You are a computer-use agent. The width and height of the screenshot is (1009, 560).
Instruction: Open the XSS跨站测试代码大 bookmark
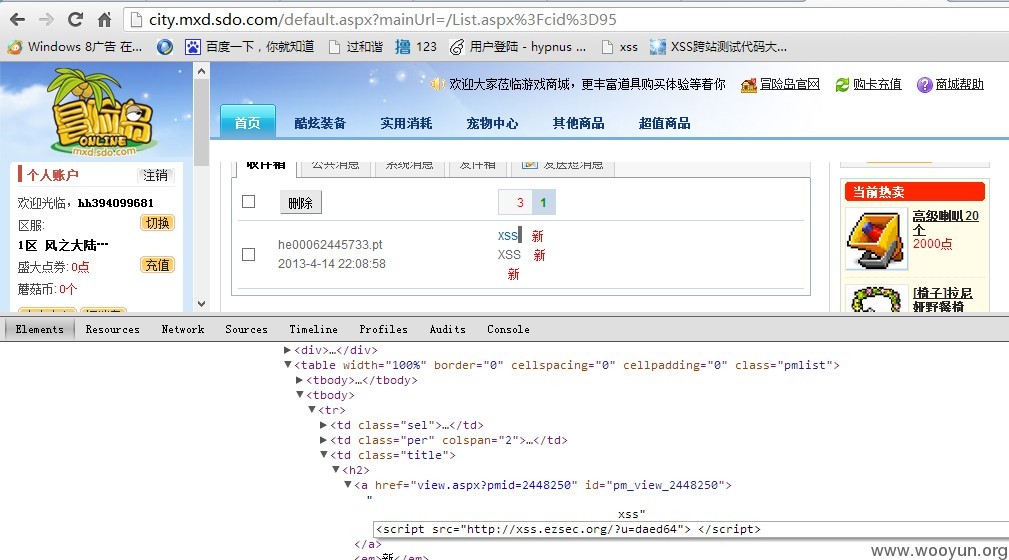click(718, 46)
